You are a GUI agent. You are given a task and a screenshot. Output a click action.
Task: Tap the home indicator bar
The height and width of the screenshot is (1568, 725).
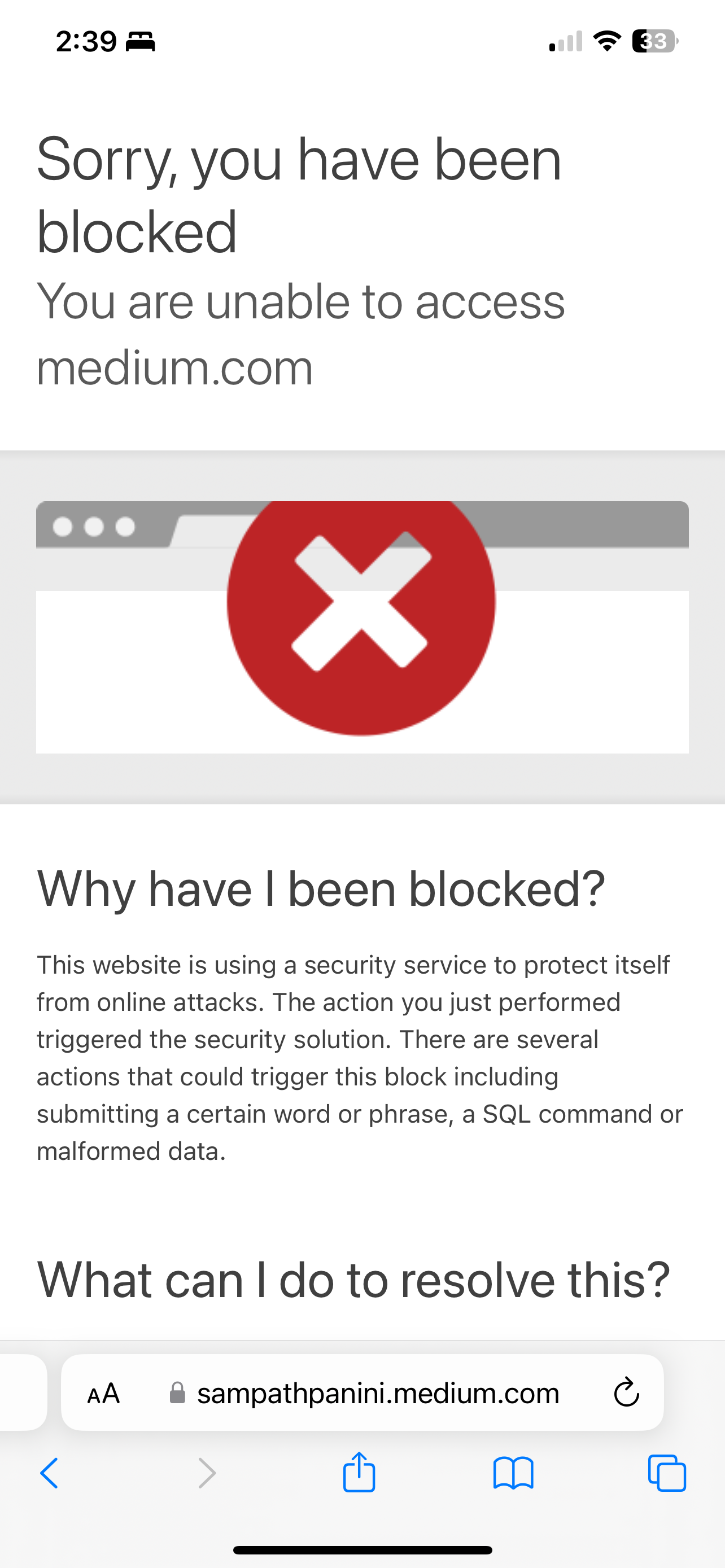pyautogui.click(x=362, y=1550)
